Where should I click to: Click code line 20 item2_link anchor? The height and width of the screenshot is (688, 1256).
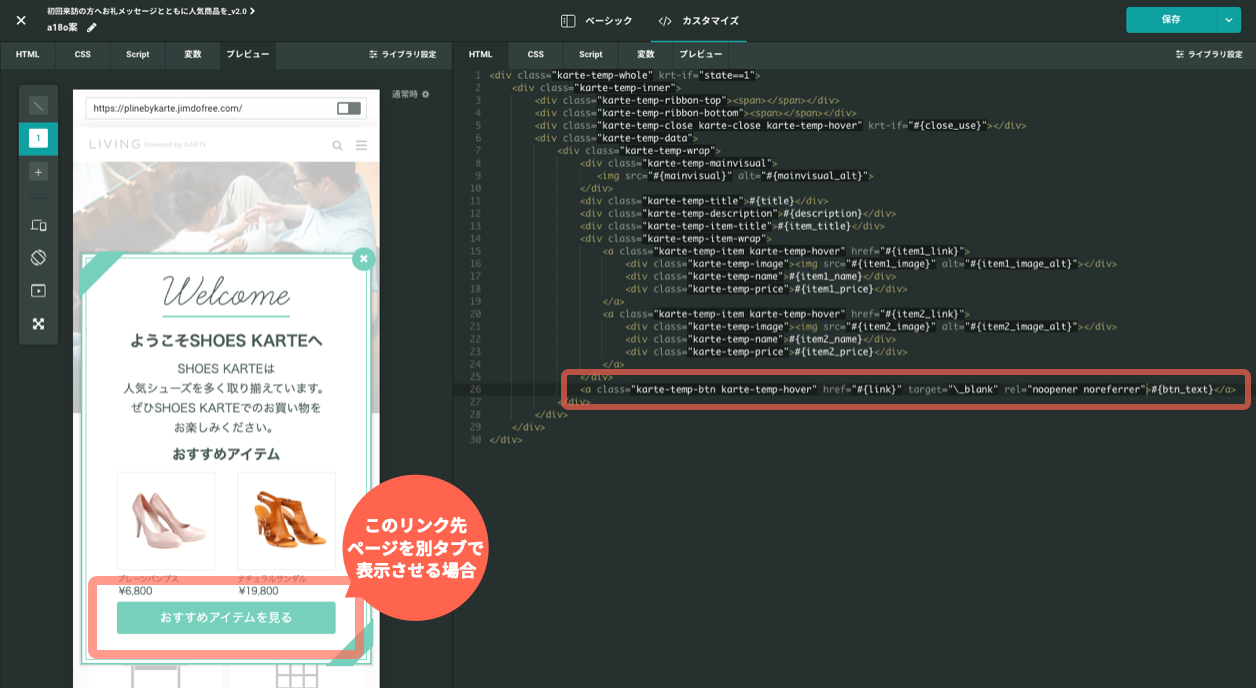pyautogui.click(x=786, y=314)
